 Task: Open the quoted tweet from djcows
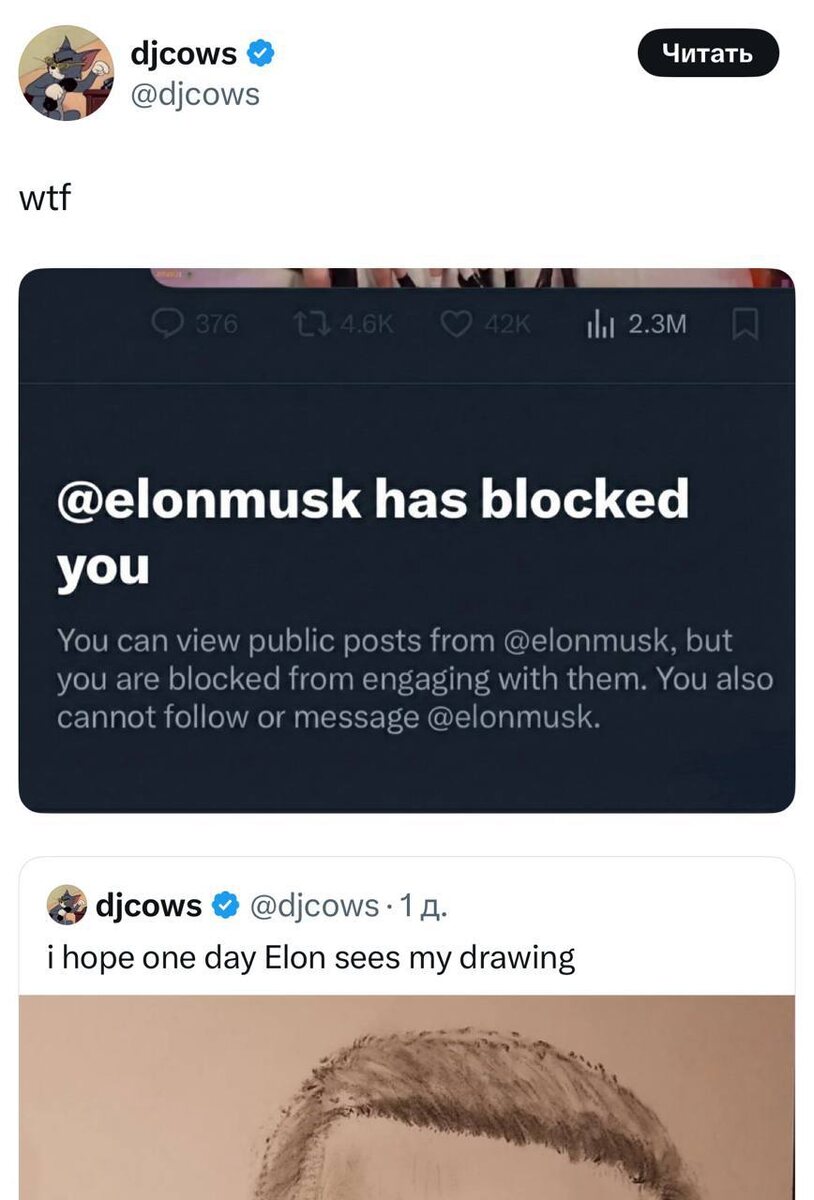[x=407, y=957]
